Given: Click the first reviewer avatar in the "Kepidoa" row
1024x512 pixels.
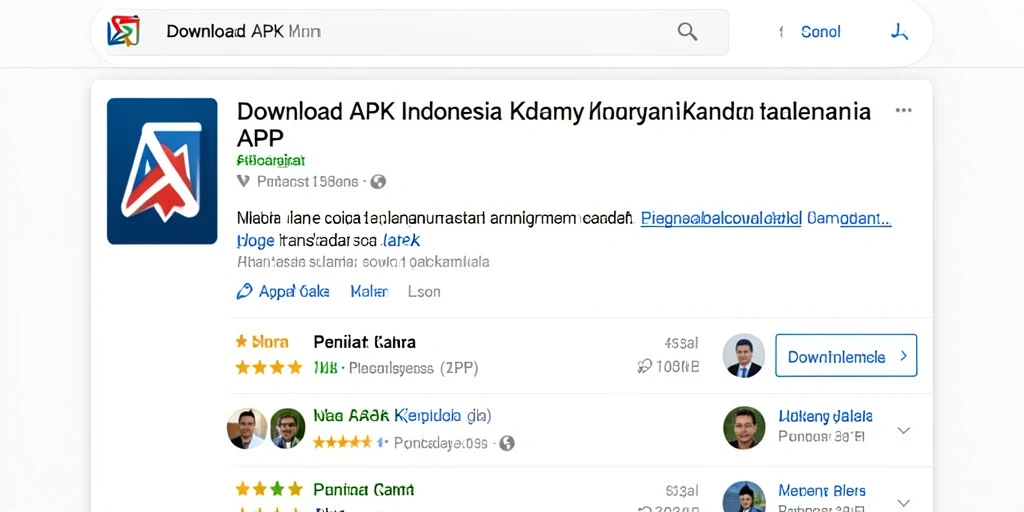Looking at the screenshot, I should [247, 428].
